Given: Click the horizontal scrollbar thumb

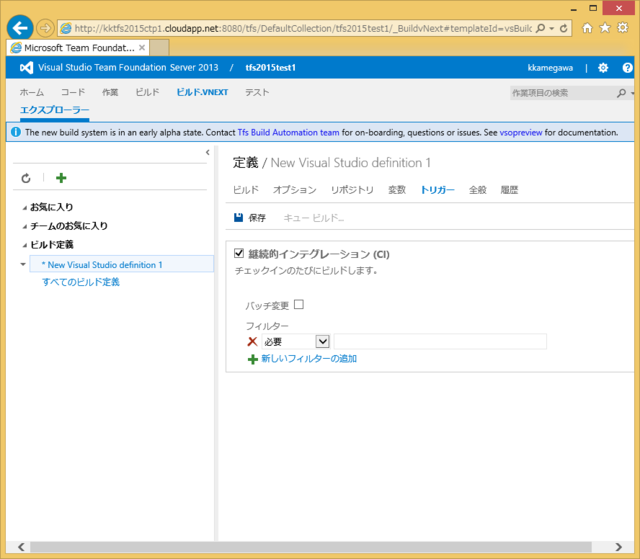Looking at the screenshot, I should point(311,547).
